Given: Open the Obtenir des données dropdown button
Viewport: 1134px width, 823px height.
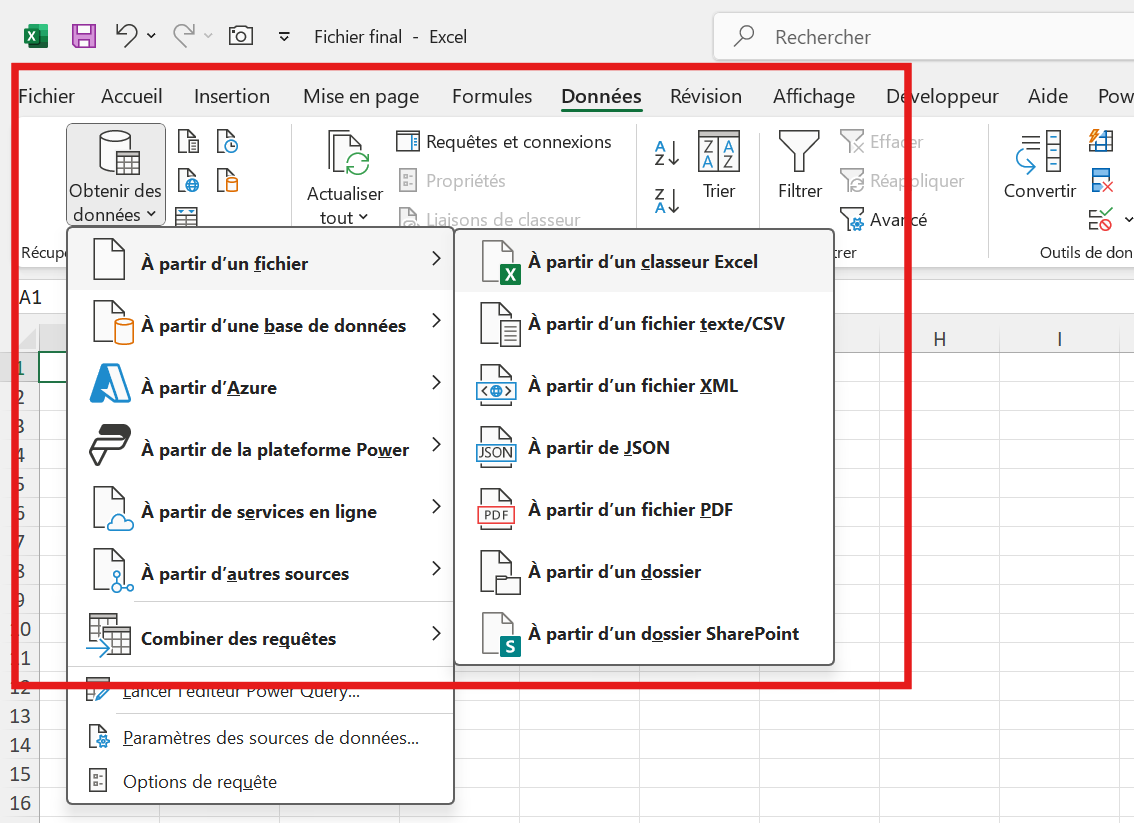Looking at the screenshot, I should (116, 174).
